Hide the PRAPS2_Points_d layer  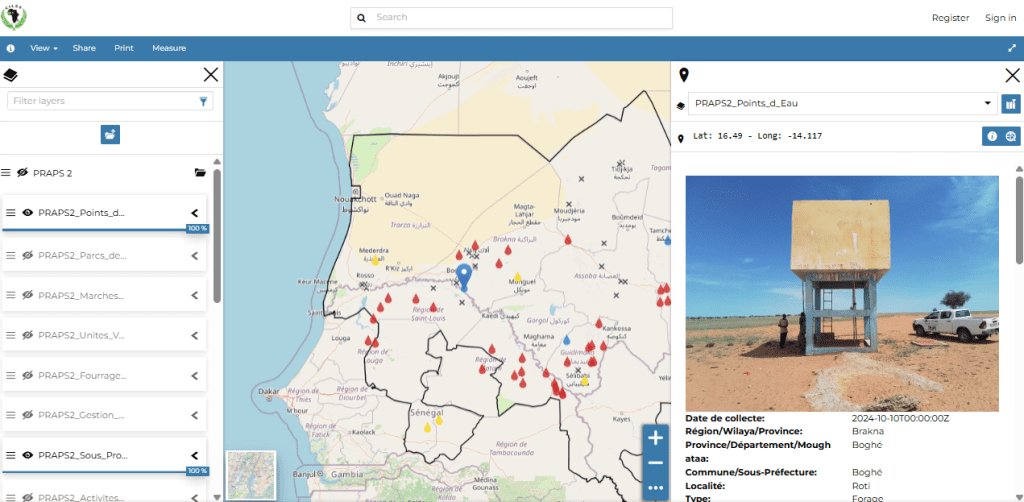click(28, 212)
